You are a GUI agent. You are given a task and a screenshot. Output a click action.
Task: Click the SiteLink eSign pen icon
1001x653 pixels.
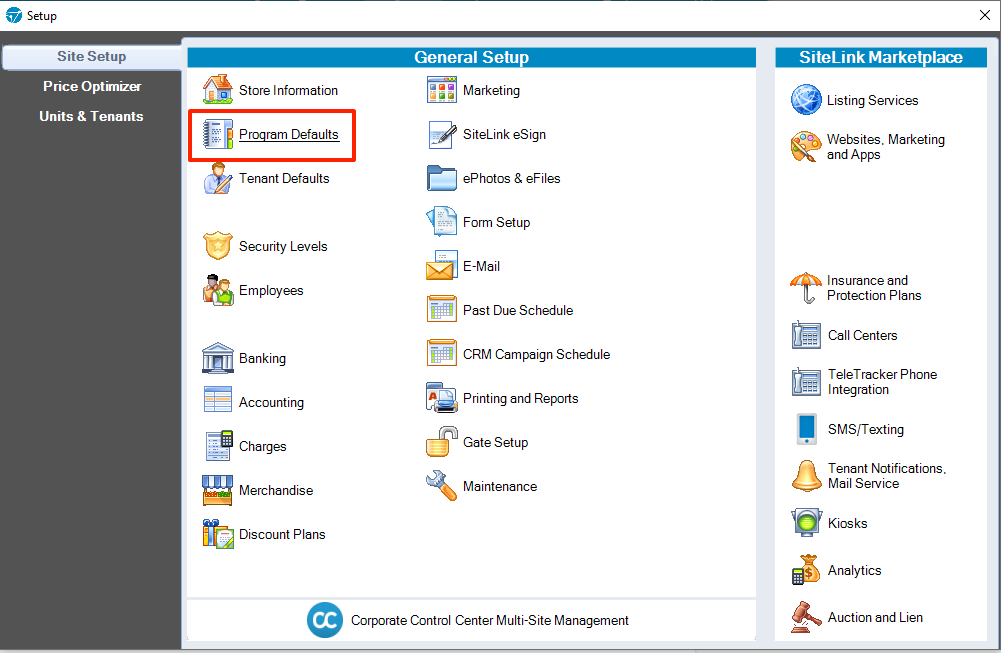(x=442, y=134)
